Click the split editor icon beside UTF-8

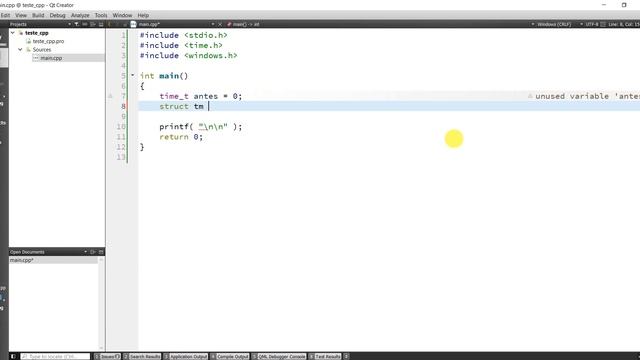[x=603, y=24]
